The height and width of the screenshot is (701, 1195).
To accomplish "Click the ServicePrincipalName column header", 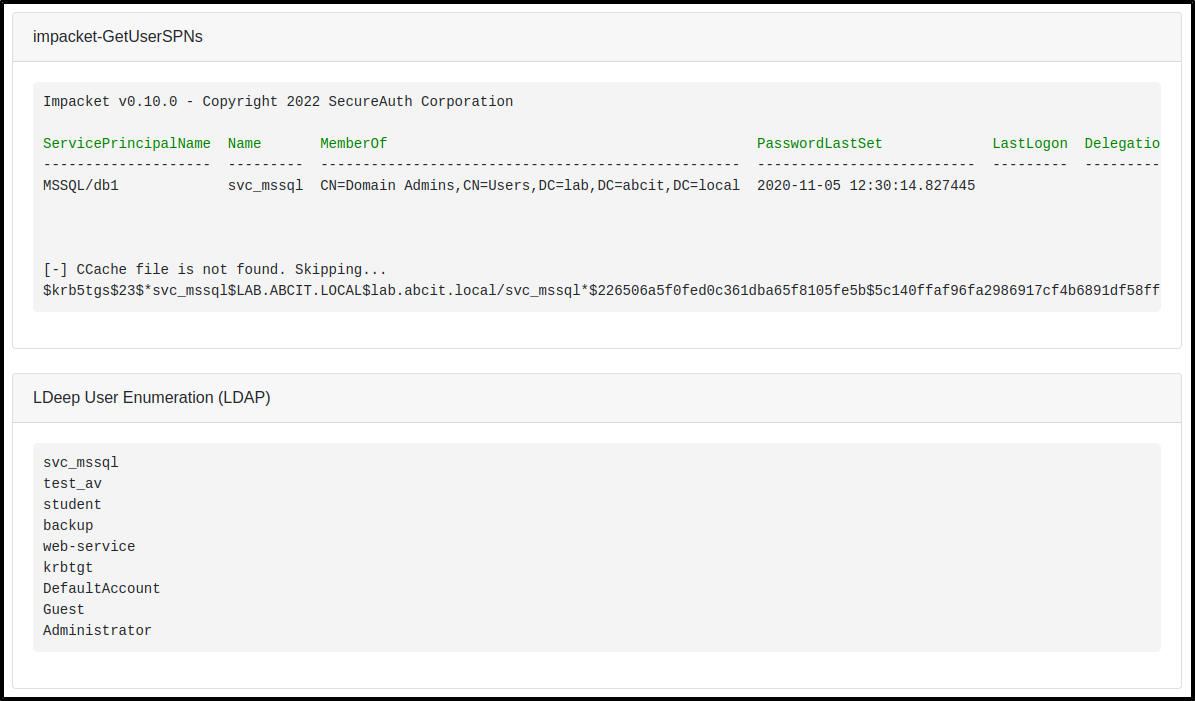I will click(x=127, y=143).
